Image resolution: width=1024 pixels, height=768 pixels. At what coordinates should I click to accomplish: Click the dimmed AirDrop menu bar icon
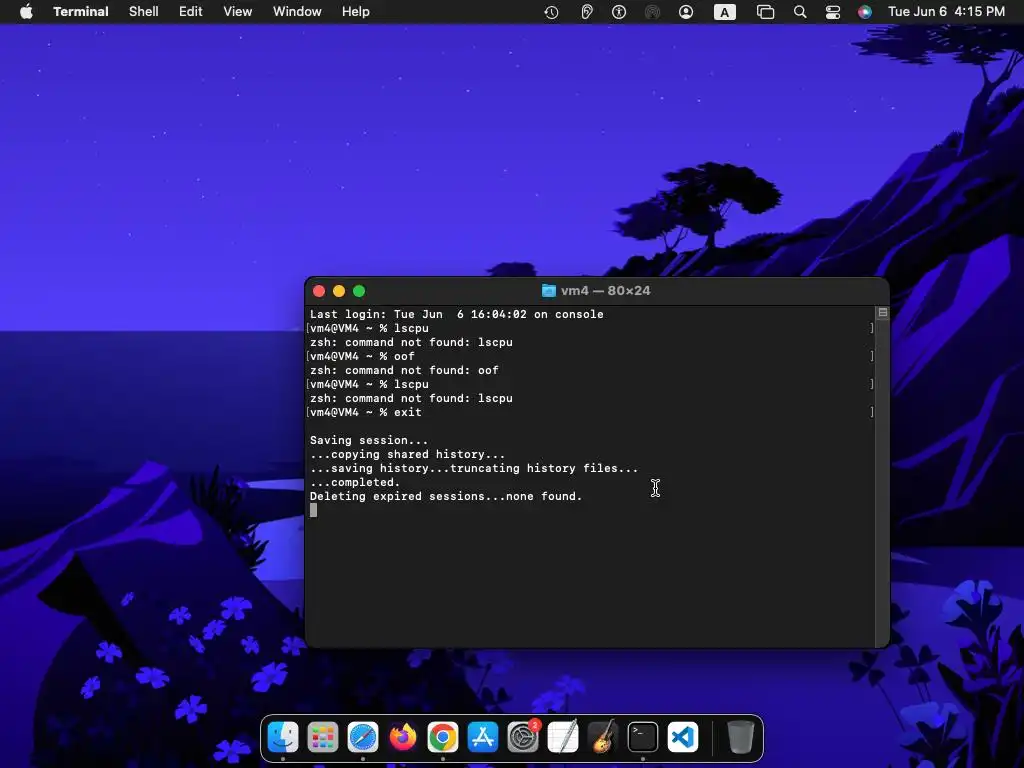point(652,12)
